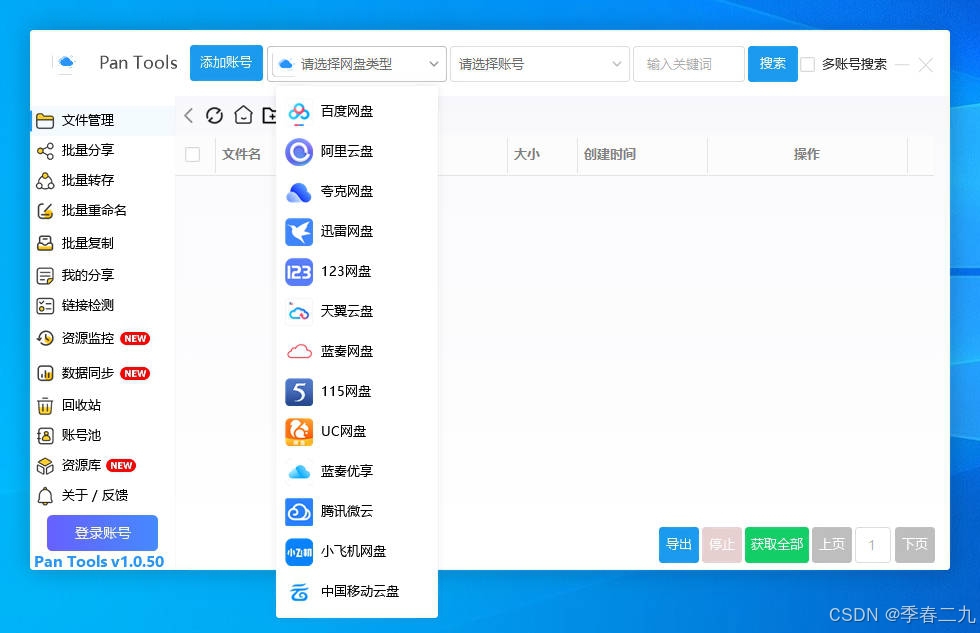Click the NEW badge next to 资源库

tap(121, 466)
